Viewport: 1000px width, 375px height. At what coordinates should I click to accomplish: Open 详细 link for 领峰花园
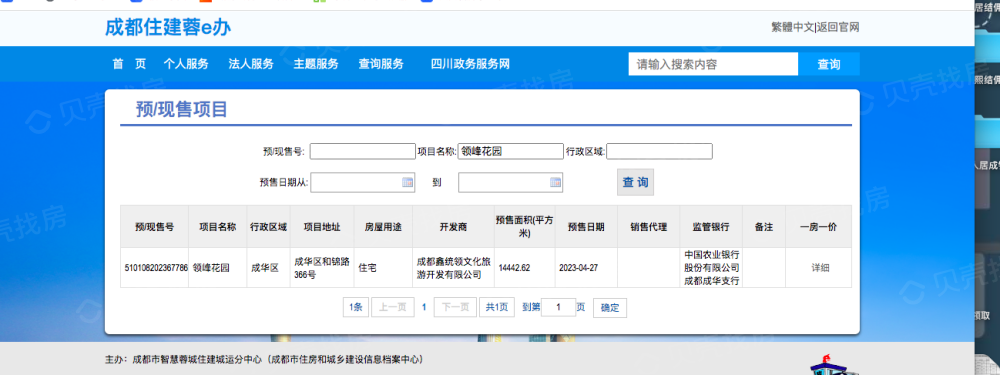820,268
